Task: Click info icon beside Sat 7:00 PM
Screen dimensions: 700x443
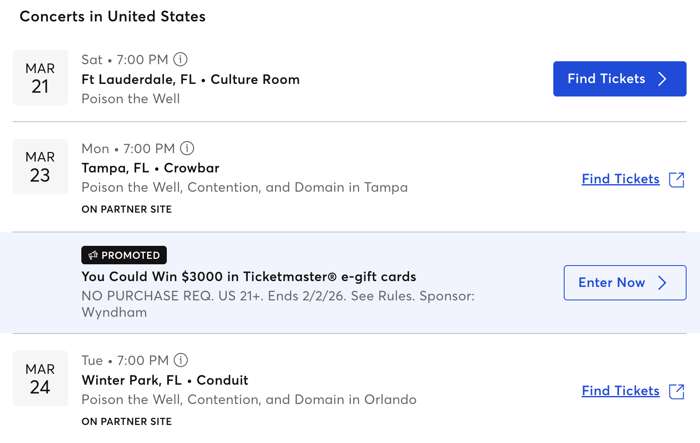Action: (x=181, y=59)
